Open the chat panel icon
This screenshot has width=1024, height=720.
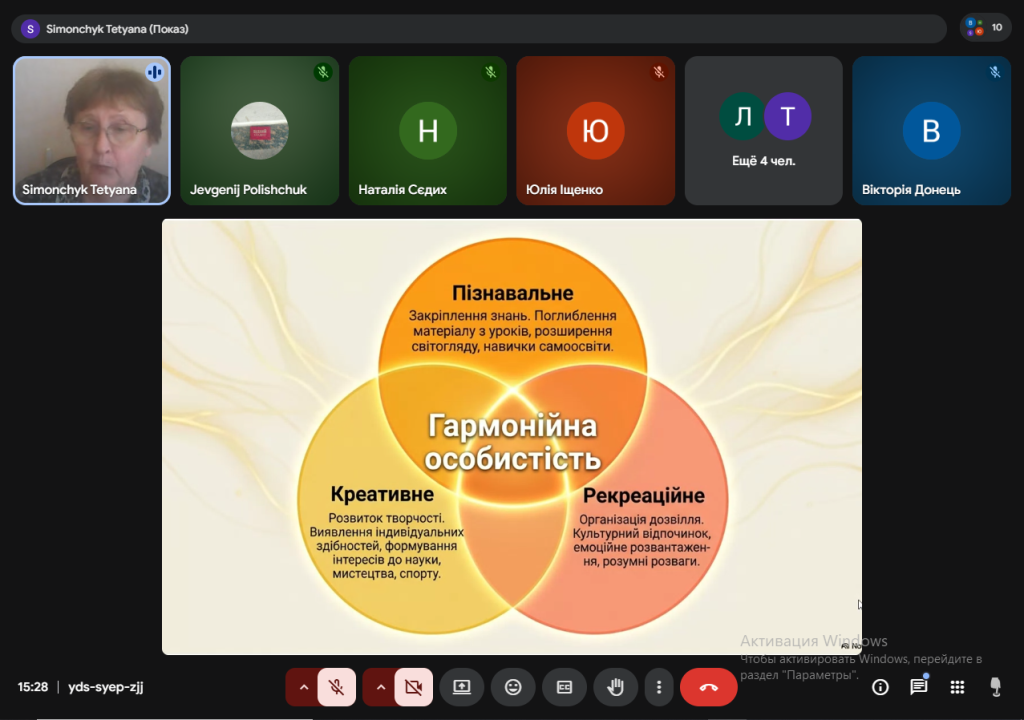click(918, 687)
